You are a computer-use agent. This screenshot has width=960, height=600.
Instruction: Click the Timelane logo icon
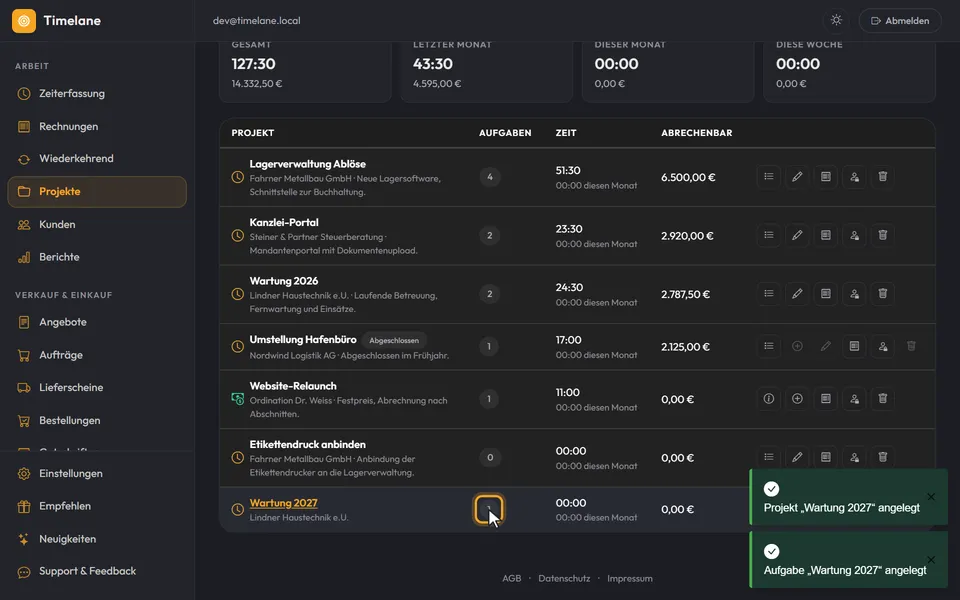click(24, 21)
